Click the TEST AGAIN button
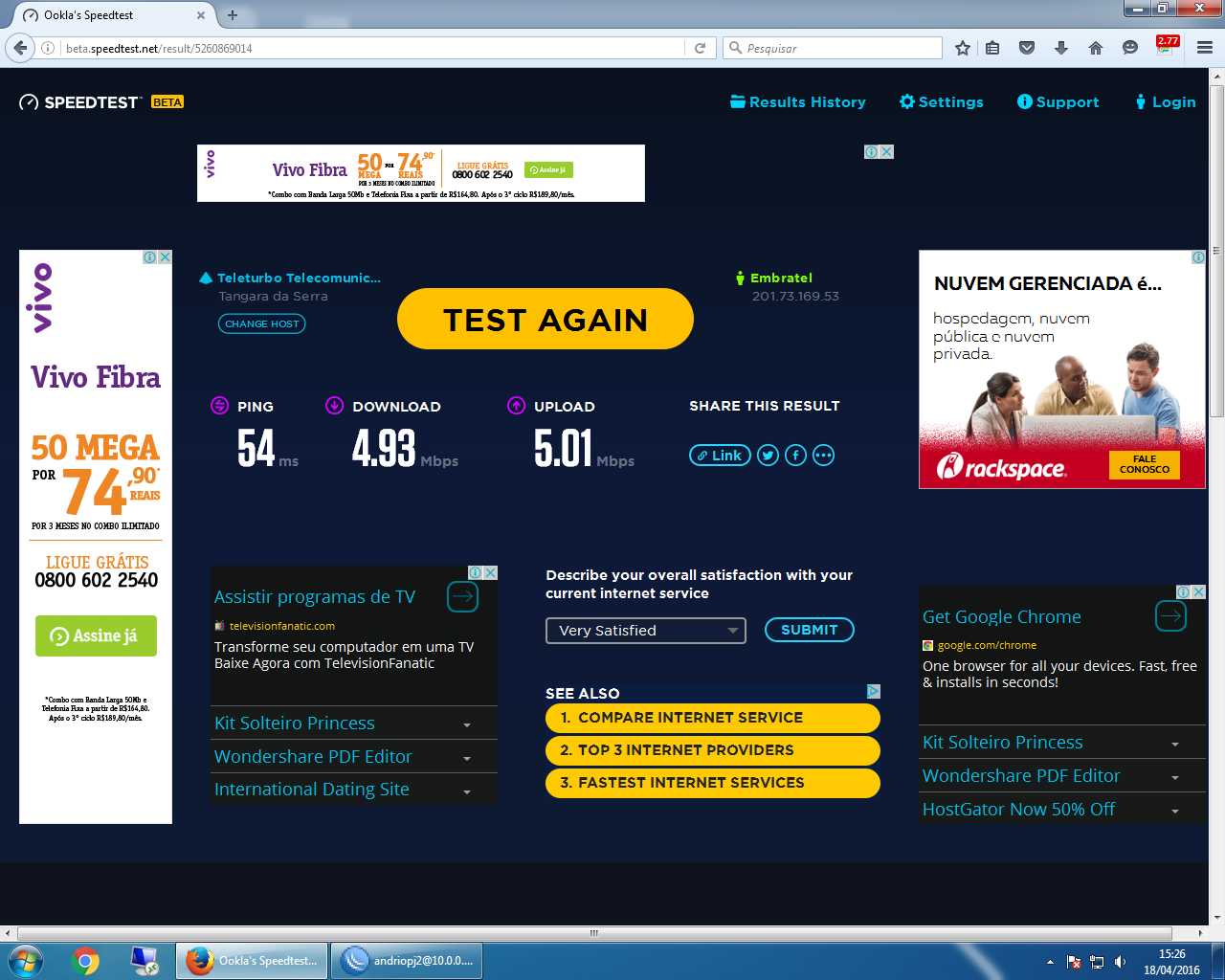 [546, 319]
